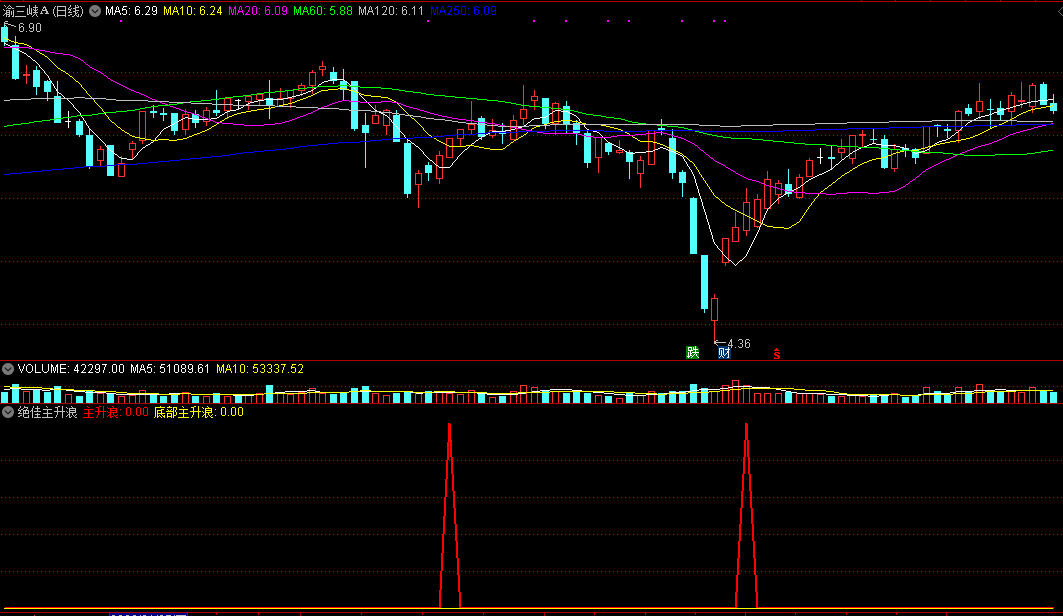Click the green 跌 marker icon
1063x616 pixels.
coord(692,352)
